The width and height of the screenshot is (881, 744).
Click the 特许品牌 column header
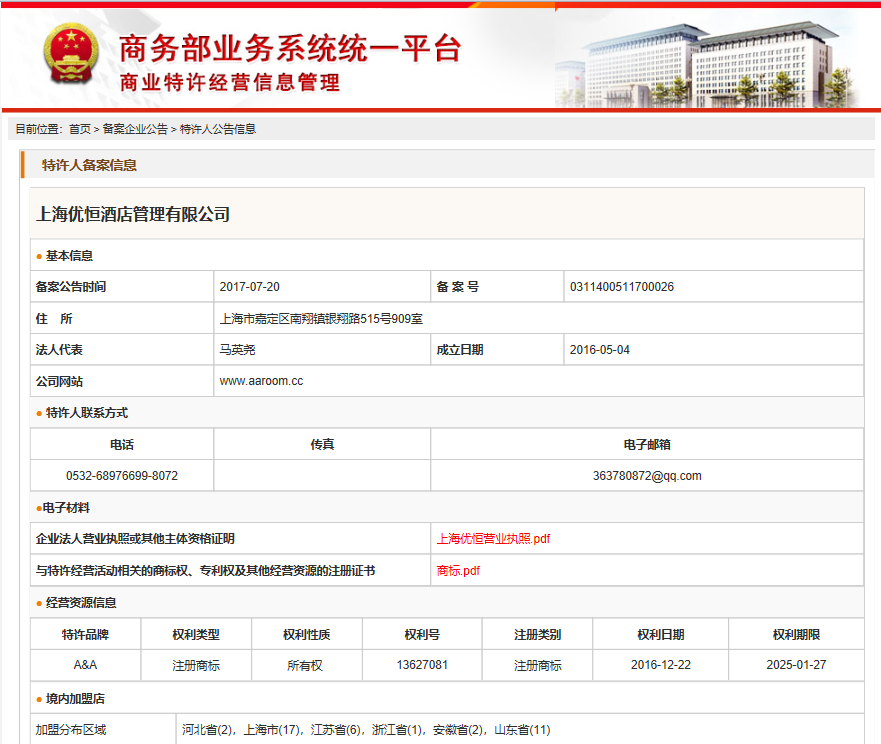pyautogui.click(x=85, y=634)
